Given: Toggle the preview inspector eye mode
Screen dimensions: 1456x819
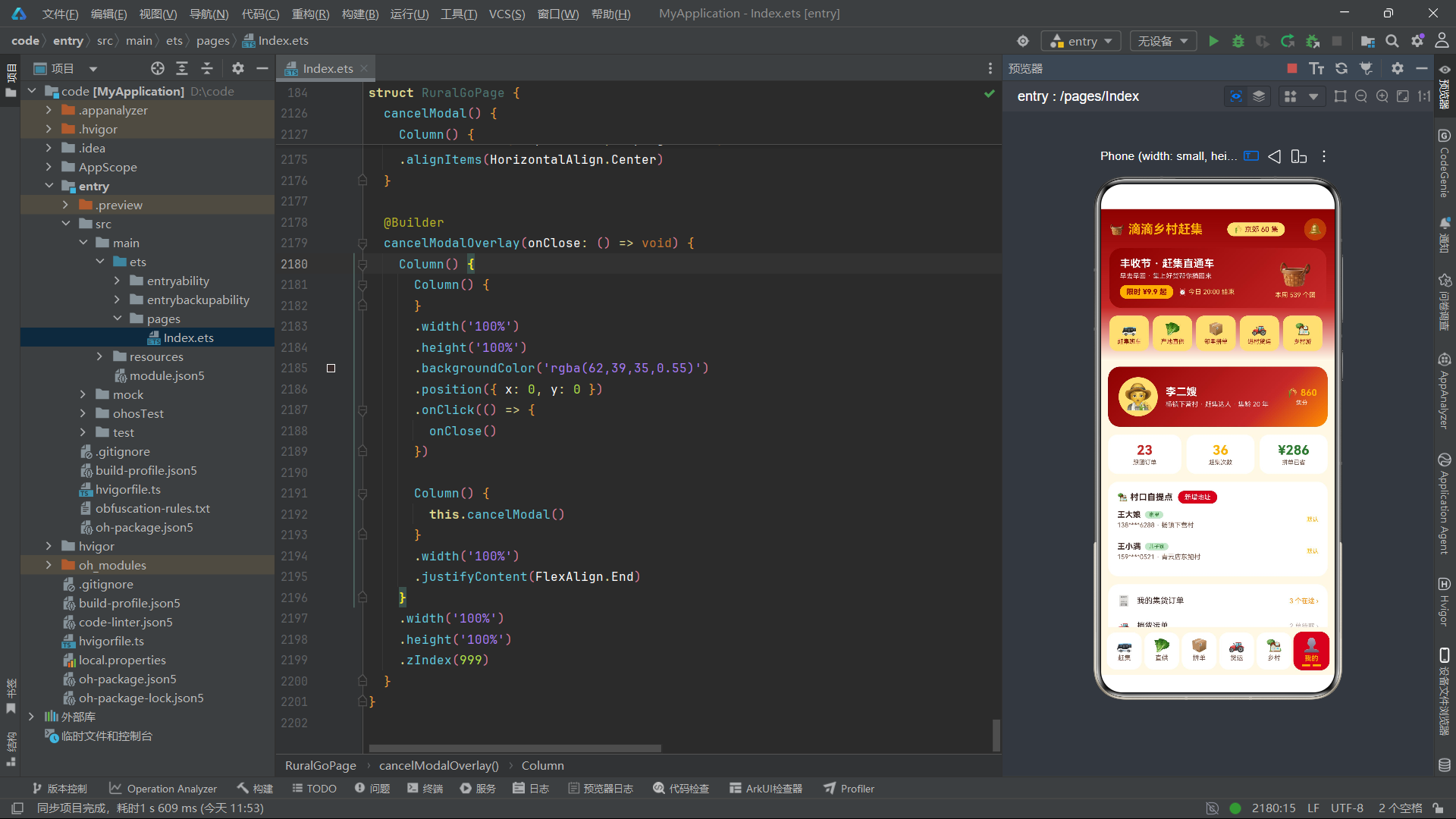Looking at the screenshot, I should pos(1236,96).
